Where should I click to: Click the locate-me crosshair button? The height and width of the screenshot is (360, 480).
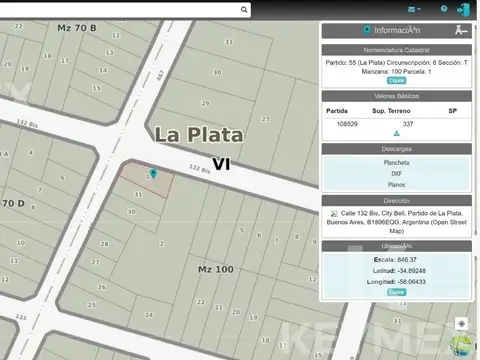(461, 323)
